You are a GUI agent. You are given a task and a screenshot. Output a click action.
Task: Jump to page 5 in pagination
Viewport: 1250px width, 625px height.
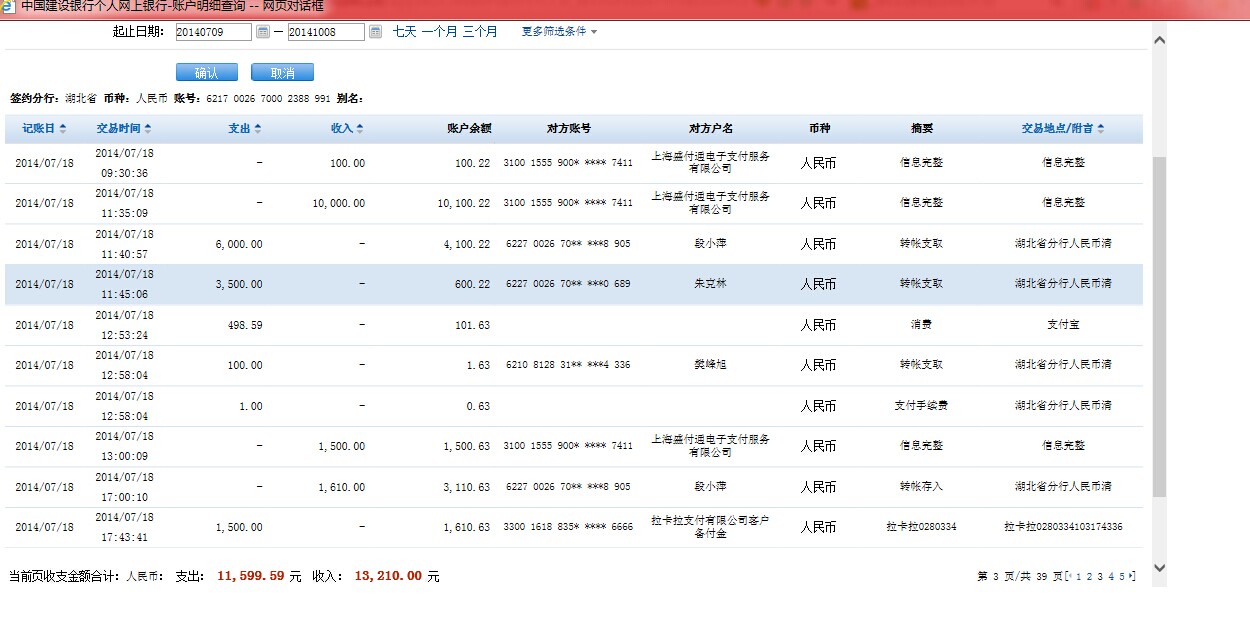pyautogui.click(x=1123, y=576)
